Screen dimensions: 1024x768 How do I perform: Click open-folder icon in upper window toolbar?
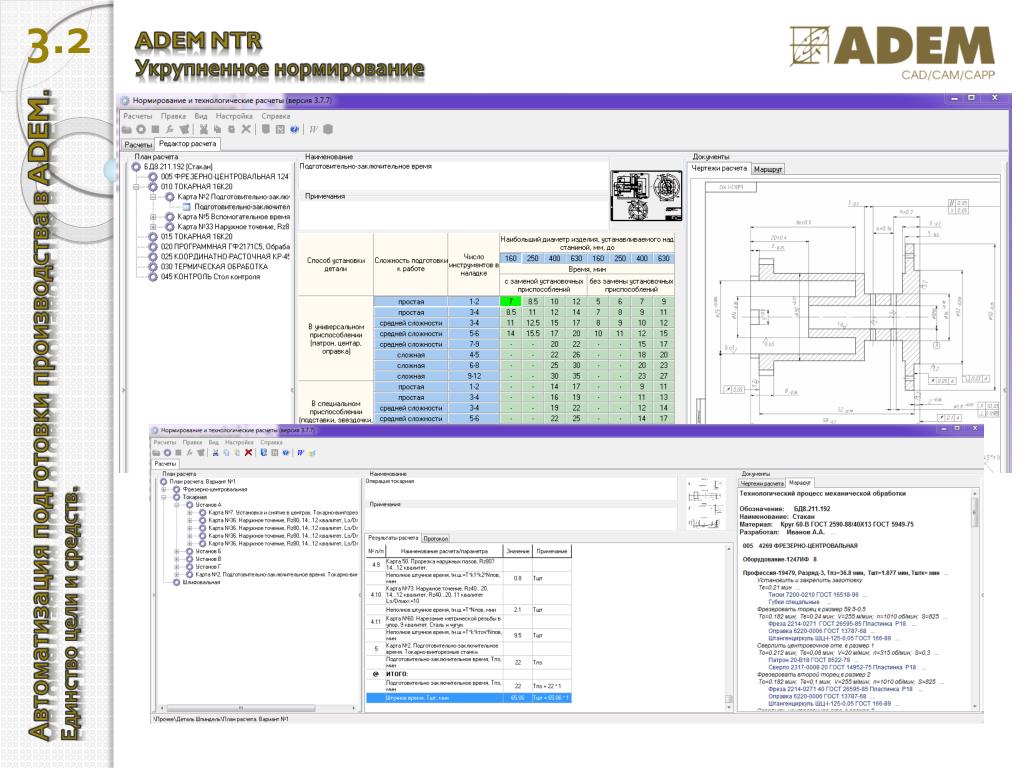pos(127,129)
